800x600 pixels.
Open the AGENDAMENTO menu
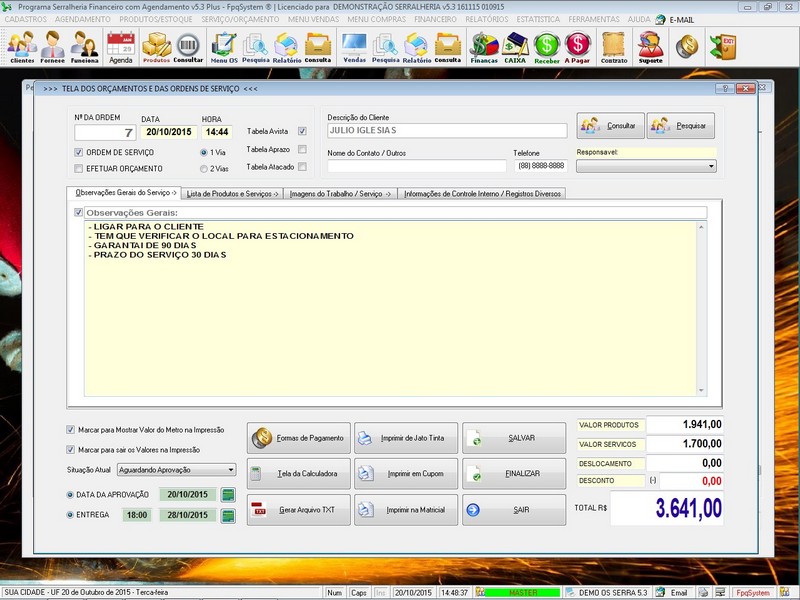click(83, 19)
